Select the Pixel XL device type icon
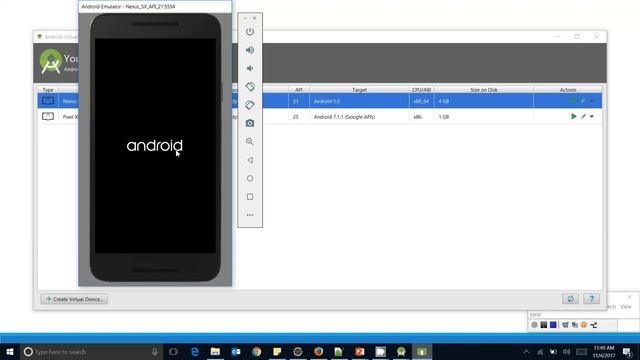The width and height of the screenshot is (640, 360). click(48, 116)
